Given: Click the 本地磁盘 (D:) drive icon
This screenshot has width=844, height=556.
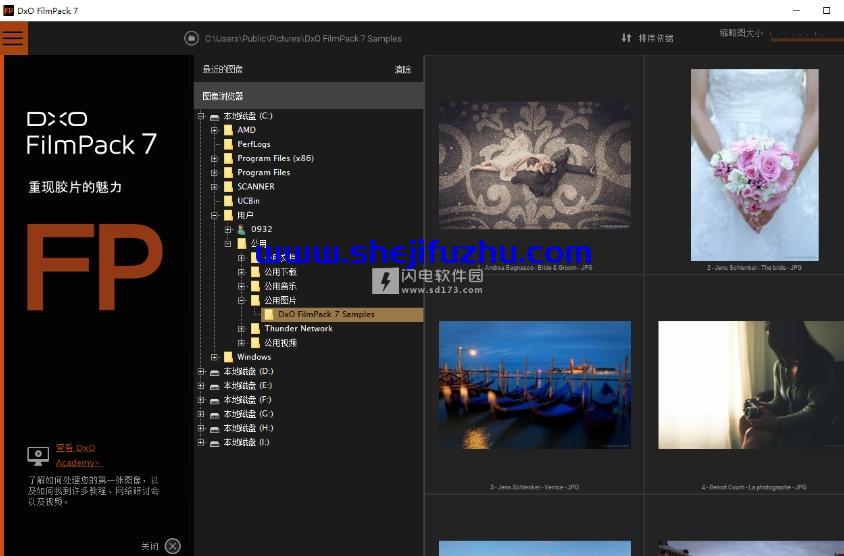Looking at the screenshot, I should [x=214, y=372].
